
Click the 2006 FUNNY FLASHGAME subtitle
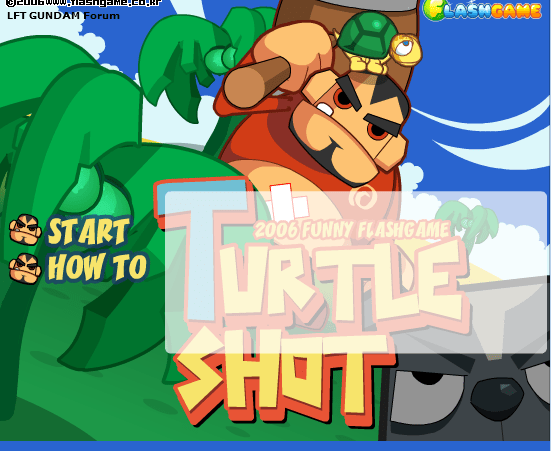(351, 230)
